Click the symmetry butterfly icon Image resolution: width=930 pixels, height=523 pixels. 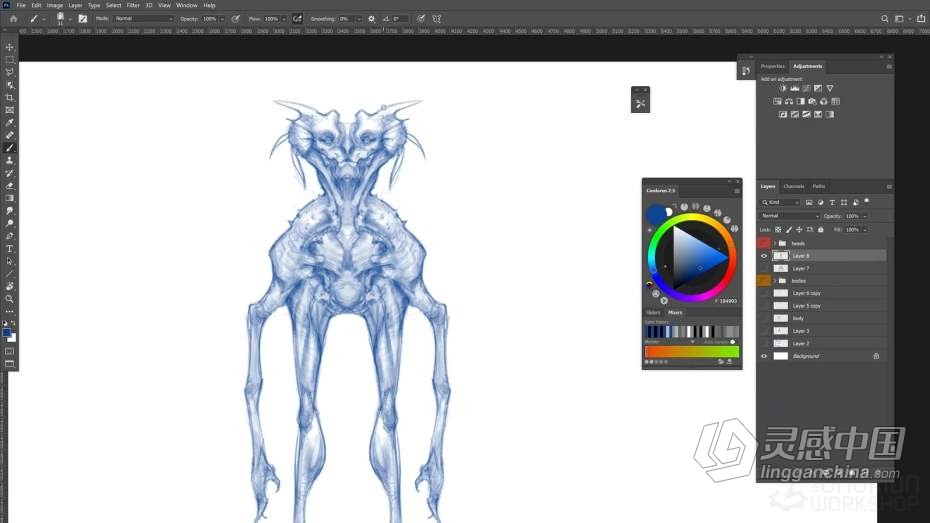(437, 19)
